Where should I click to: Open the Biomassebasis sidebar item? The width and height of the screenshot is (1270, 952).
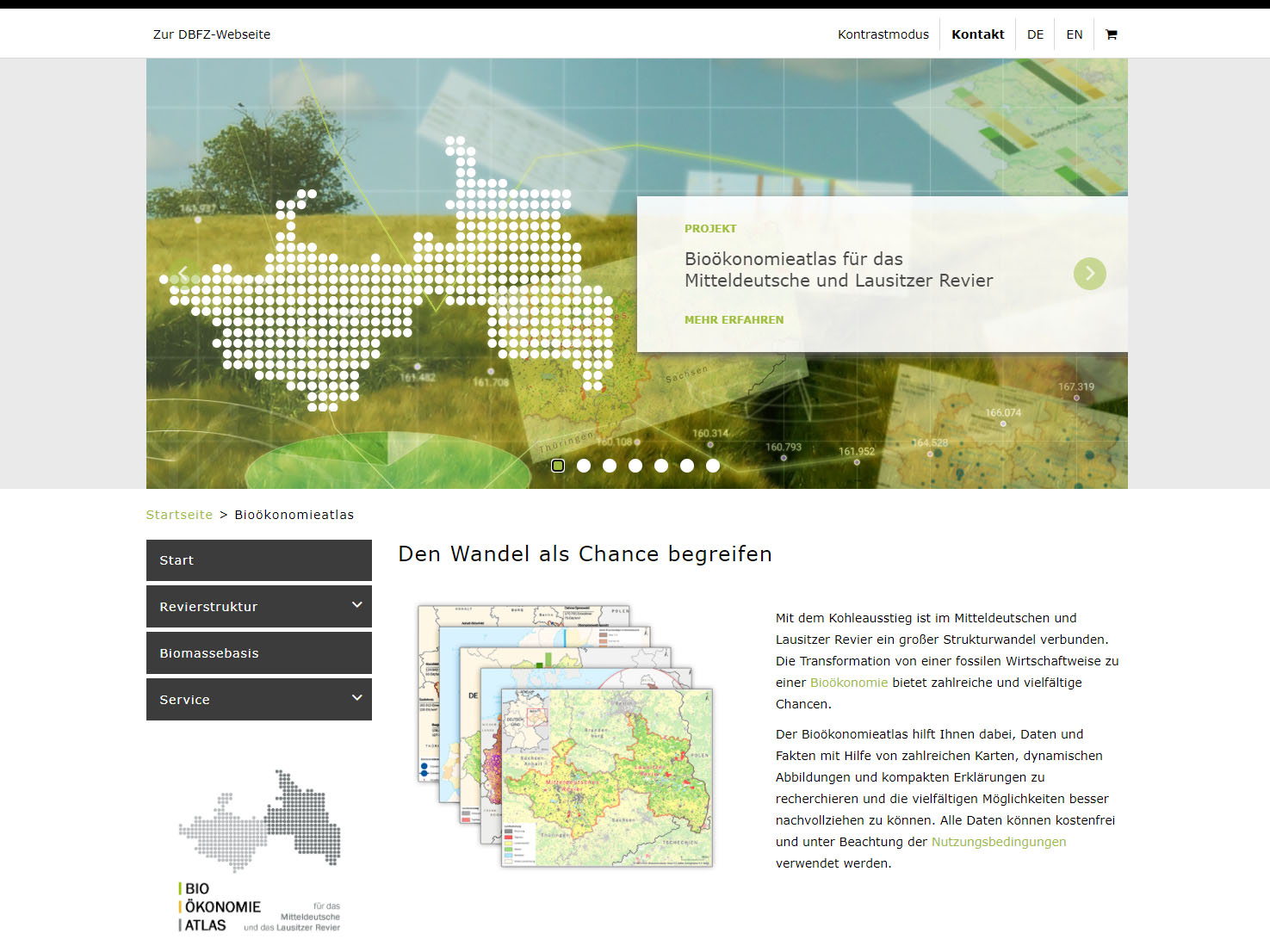[258, 653]
